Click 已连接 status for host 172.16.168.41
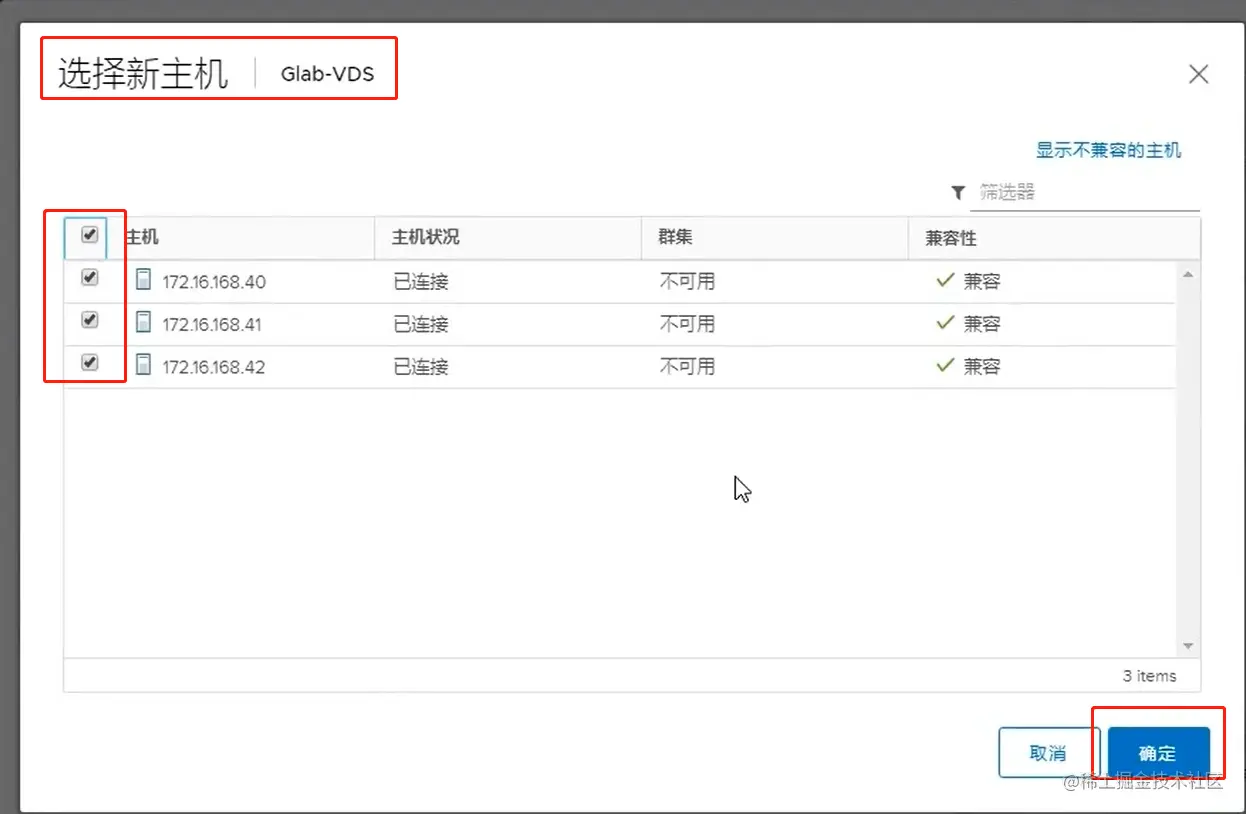This screenshot has height=814, width=1246. coord(421,325)
